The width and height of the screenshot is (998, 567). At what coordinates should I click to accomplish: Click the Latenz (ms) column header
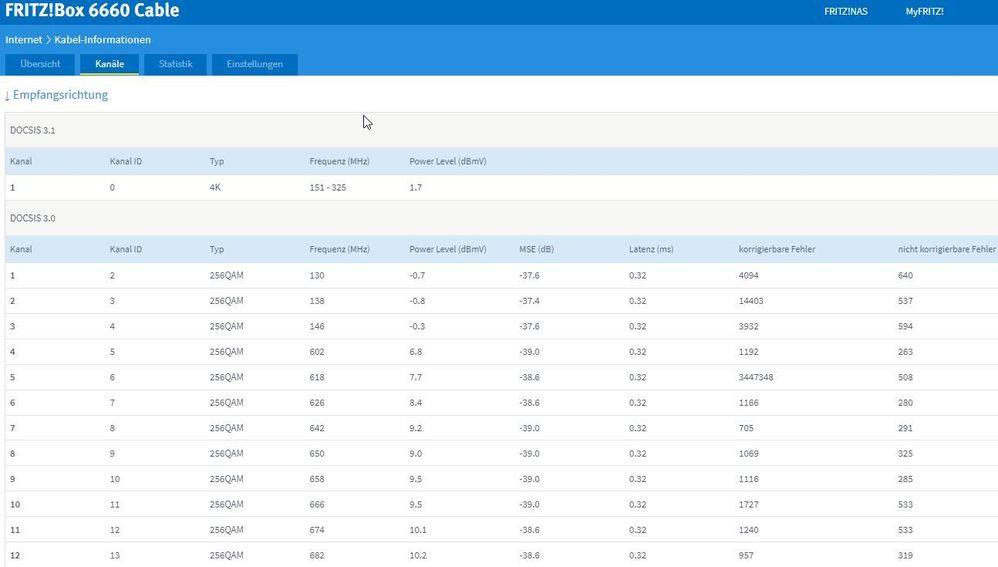[651, 249]
